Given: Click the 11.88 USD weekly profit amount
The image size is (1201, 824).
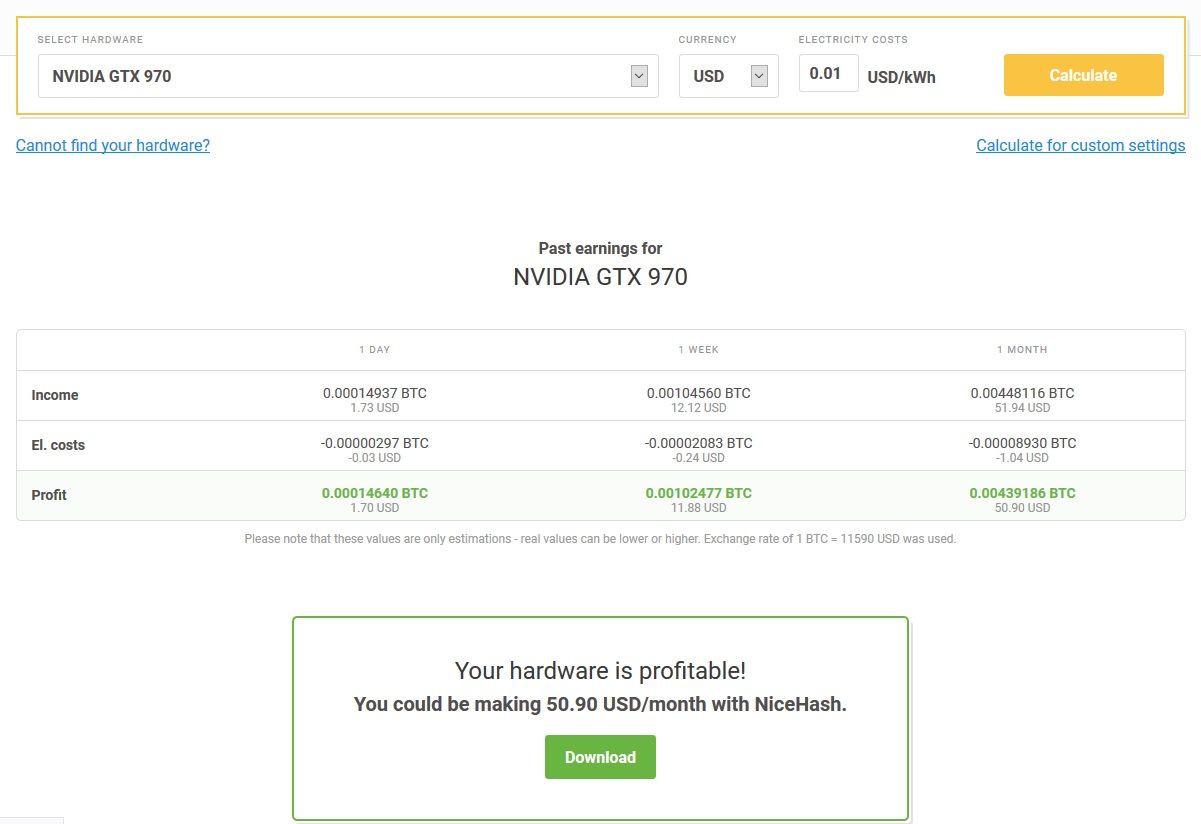Looking at the screenshot, I should click(698, 508).
